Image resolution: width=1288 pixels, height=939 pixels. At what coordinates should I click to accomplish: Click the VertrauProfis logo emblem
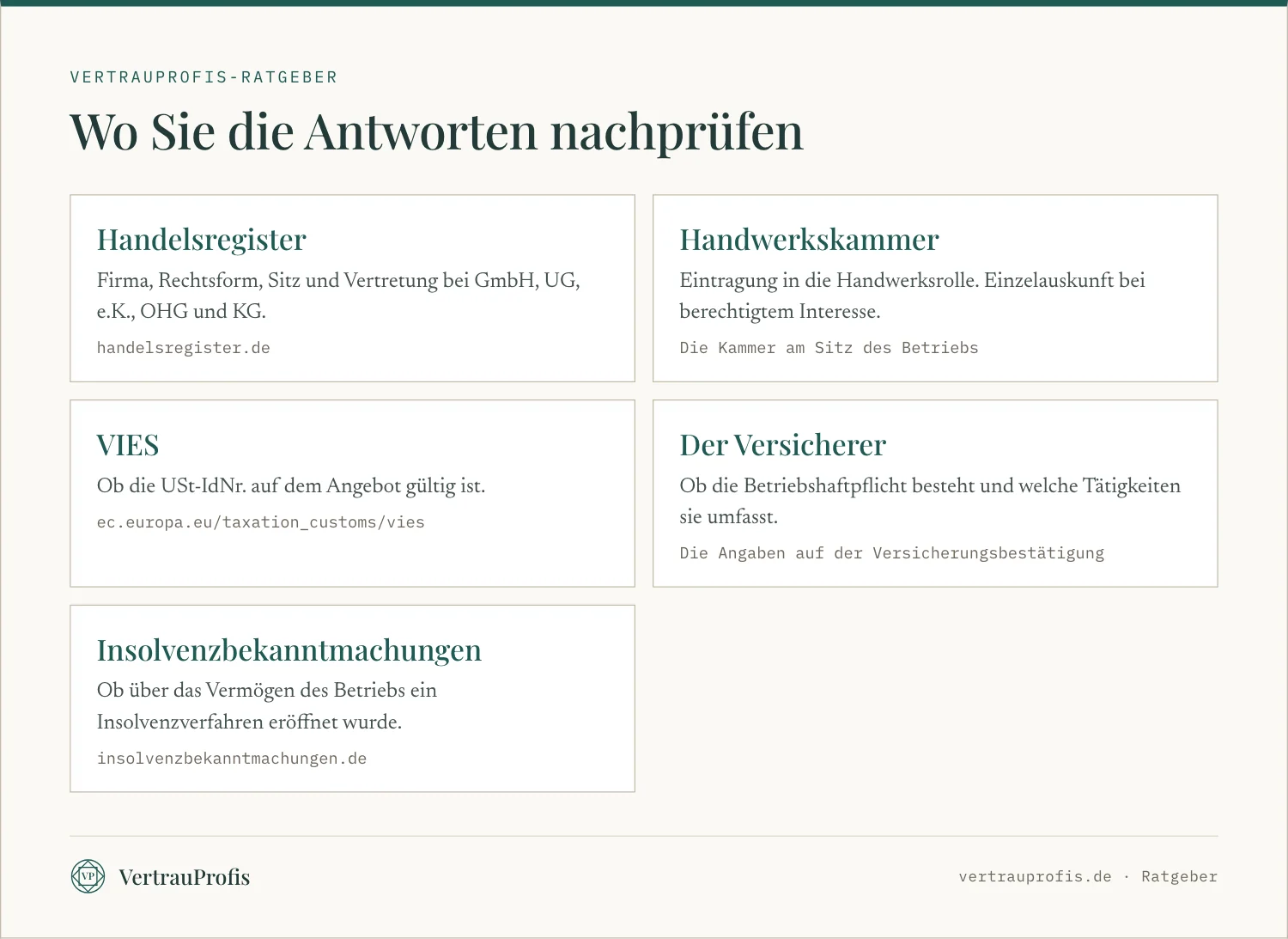pos(88,876)
